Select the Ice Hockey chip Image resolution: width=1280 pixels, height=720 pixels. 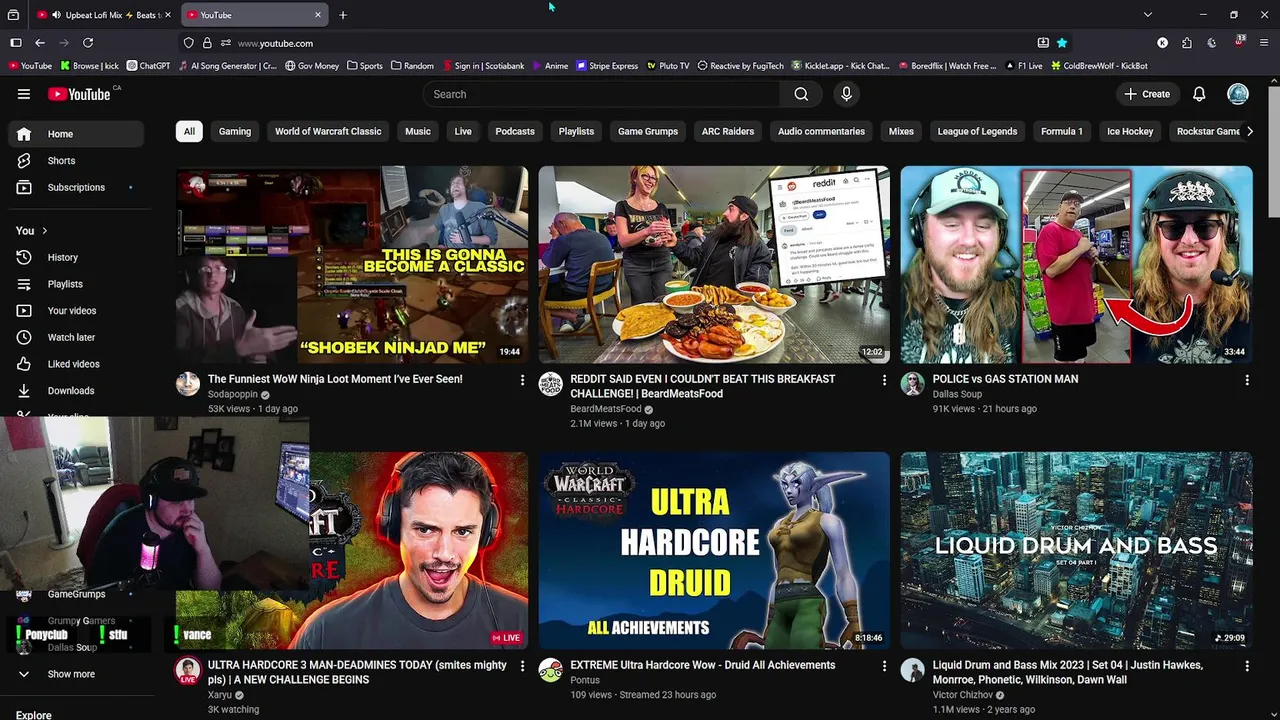coord(1130,131)
